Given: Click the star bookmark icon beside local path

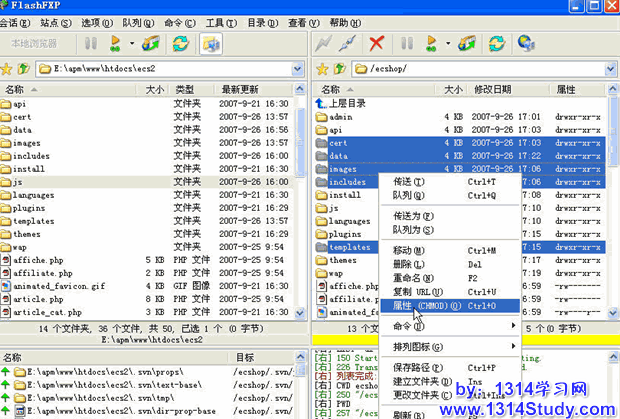Looking at the screenshot, I should [7, 69].
